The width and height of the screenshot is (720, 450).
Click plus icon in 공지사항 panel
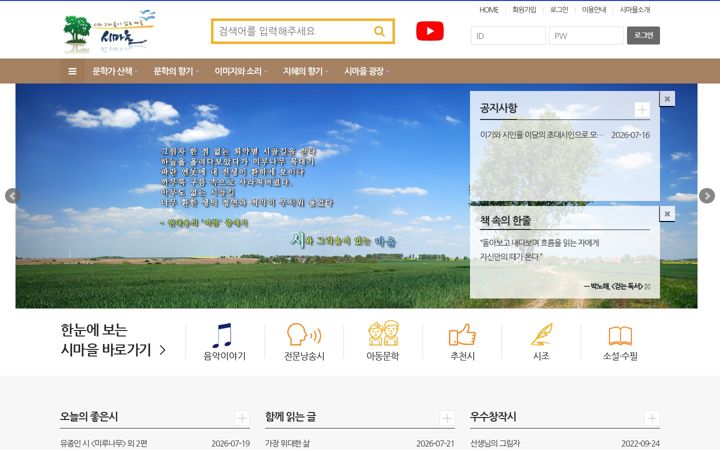pos(642,110)
